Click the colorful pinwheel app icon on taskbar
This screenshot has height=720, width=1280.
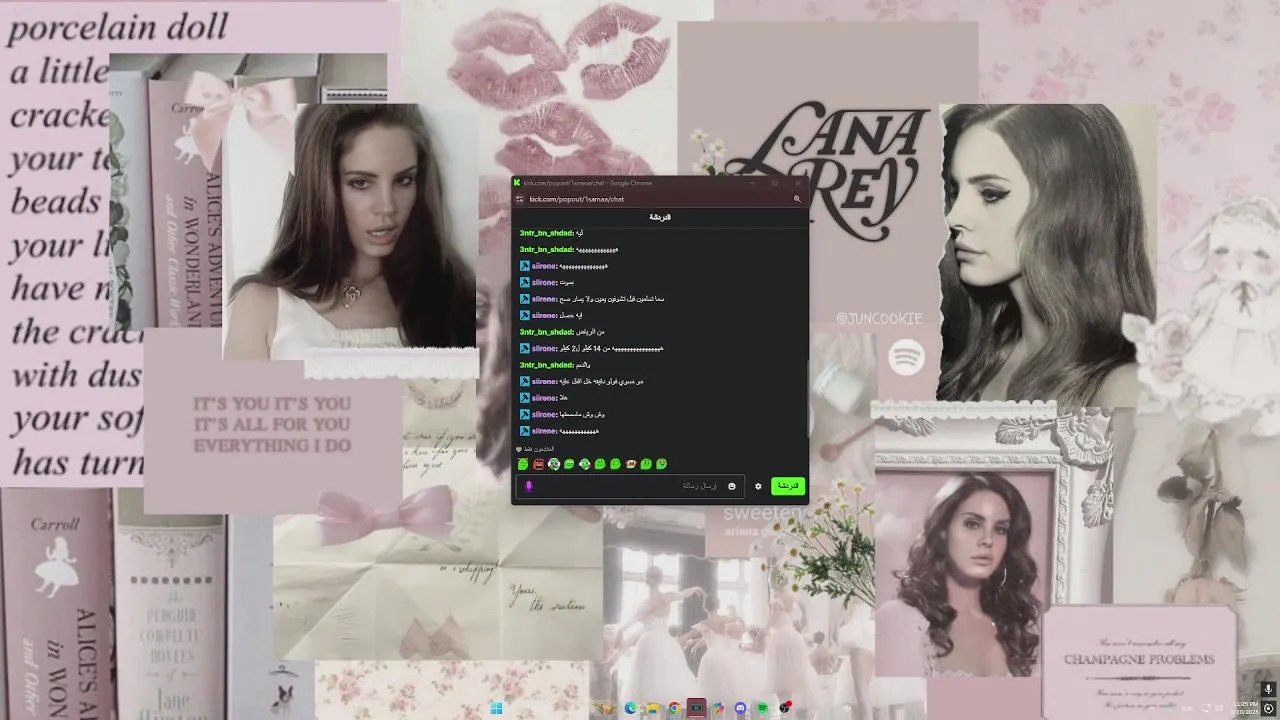[718, 708]
